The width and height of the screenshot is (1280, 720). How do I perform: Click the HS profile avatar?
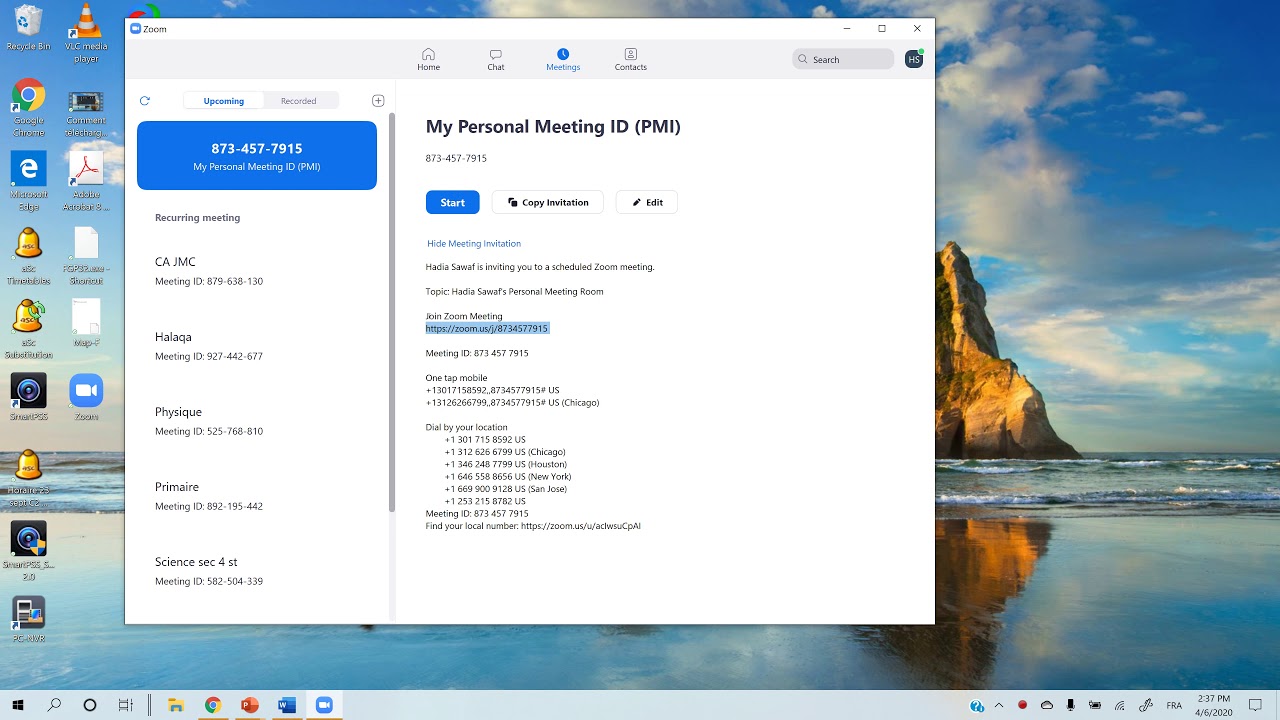click(x=914, y=60)
